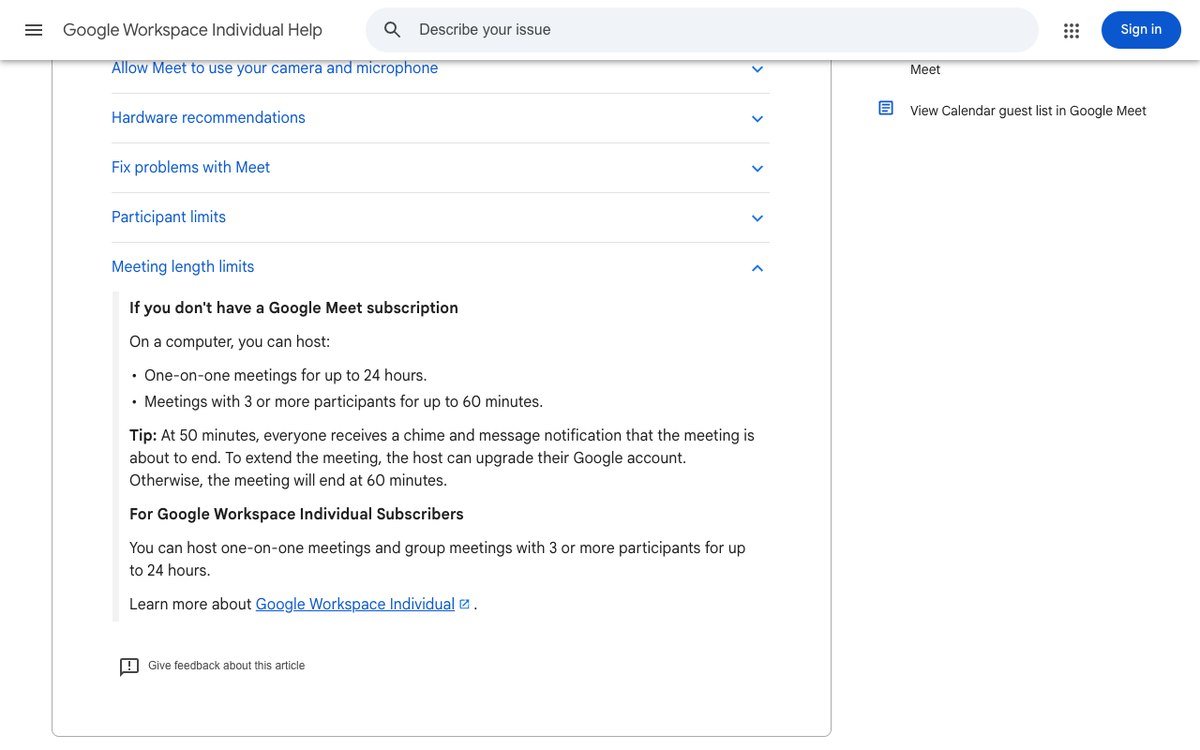Click the feedback speech bubble icon
This screenshot has height=750, width=1200.
coord(129,667)
